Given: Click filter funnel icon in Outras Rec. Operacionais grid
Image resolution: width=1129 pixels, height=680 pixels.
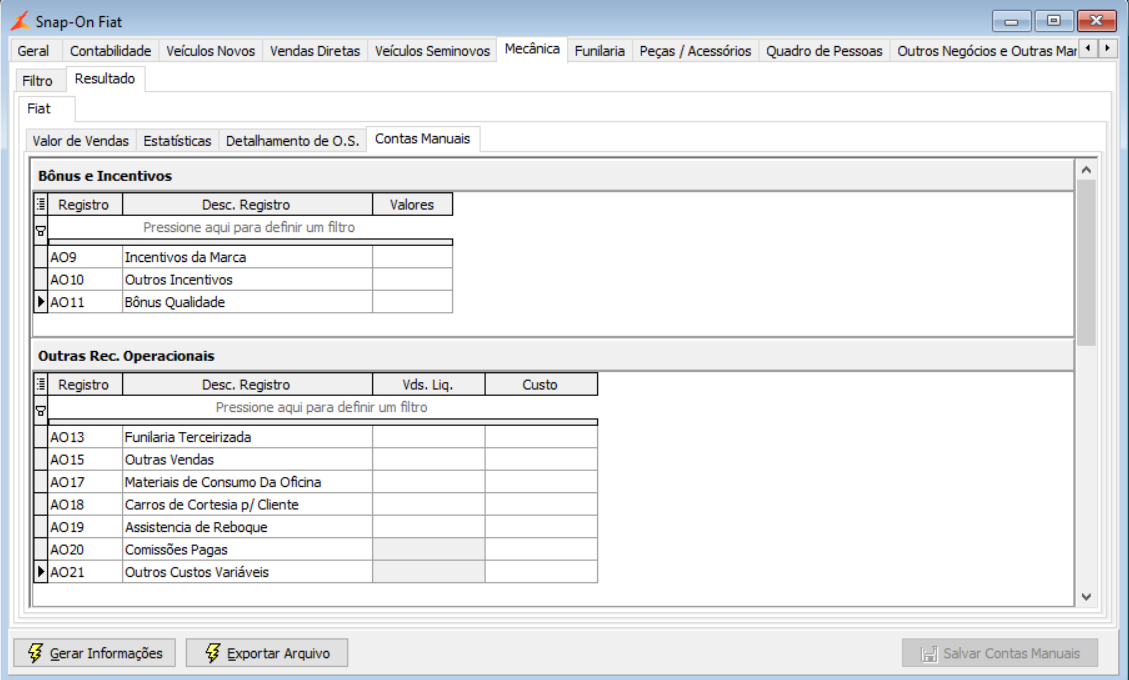Looking at the screenshot, I should [x=41, y=411].
